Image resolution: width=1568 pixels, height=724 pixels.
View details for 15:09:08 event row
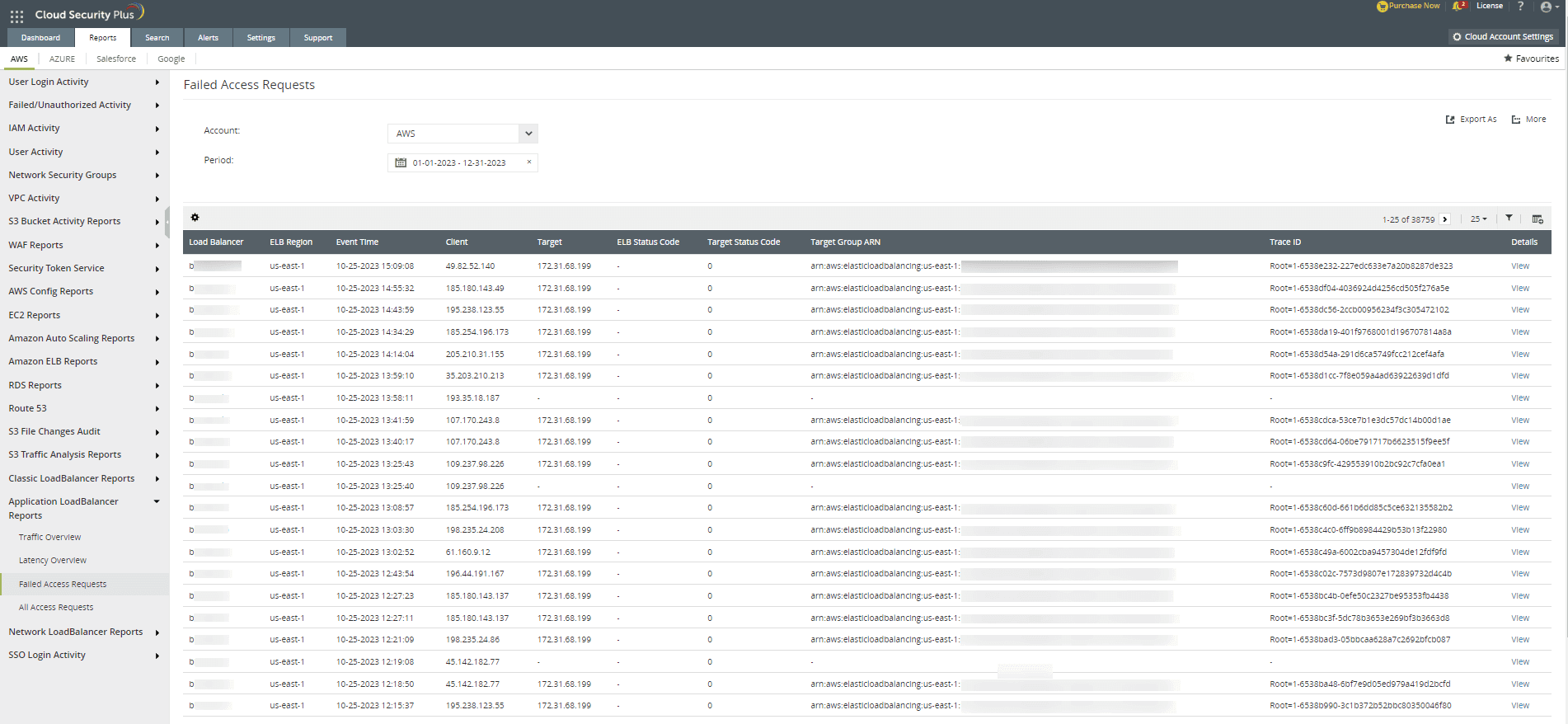point(1520,266)
